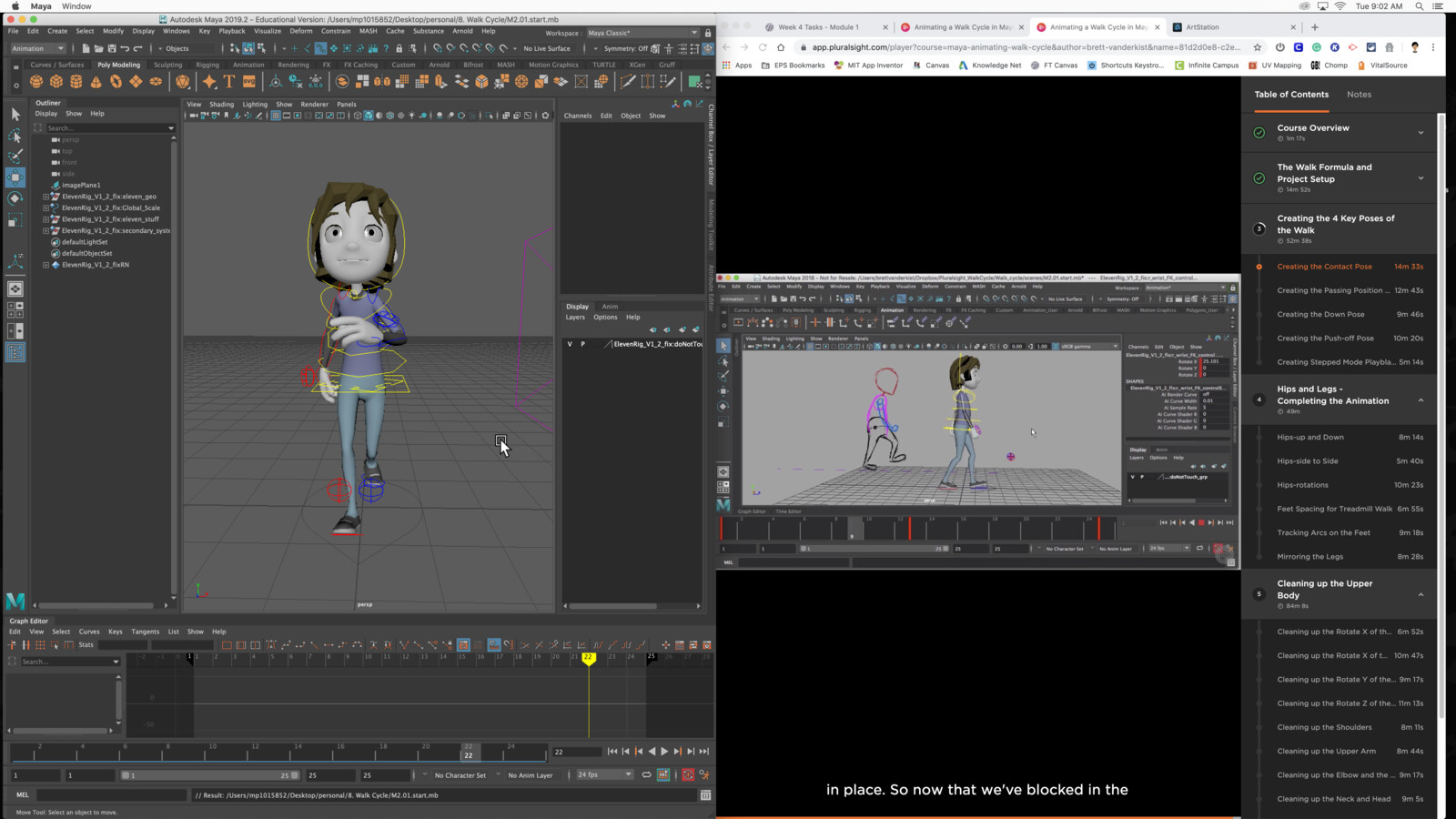Enable snapping in the status line
The width and height of the screenshot is (1456, 819).
tap(295, 47)
